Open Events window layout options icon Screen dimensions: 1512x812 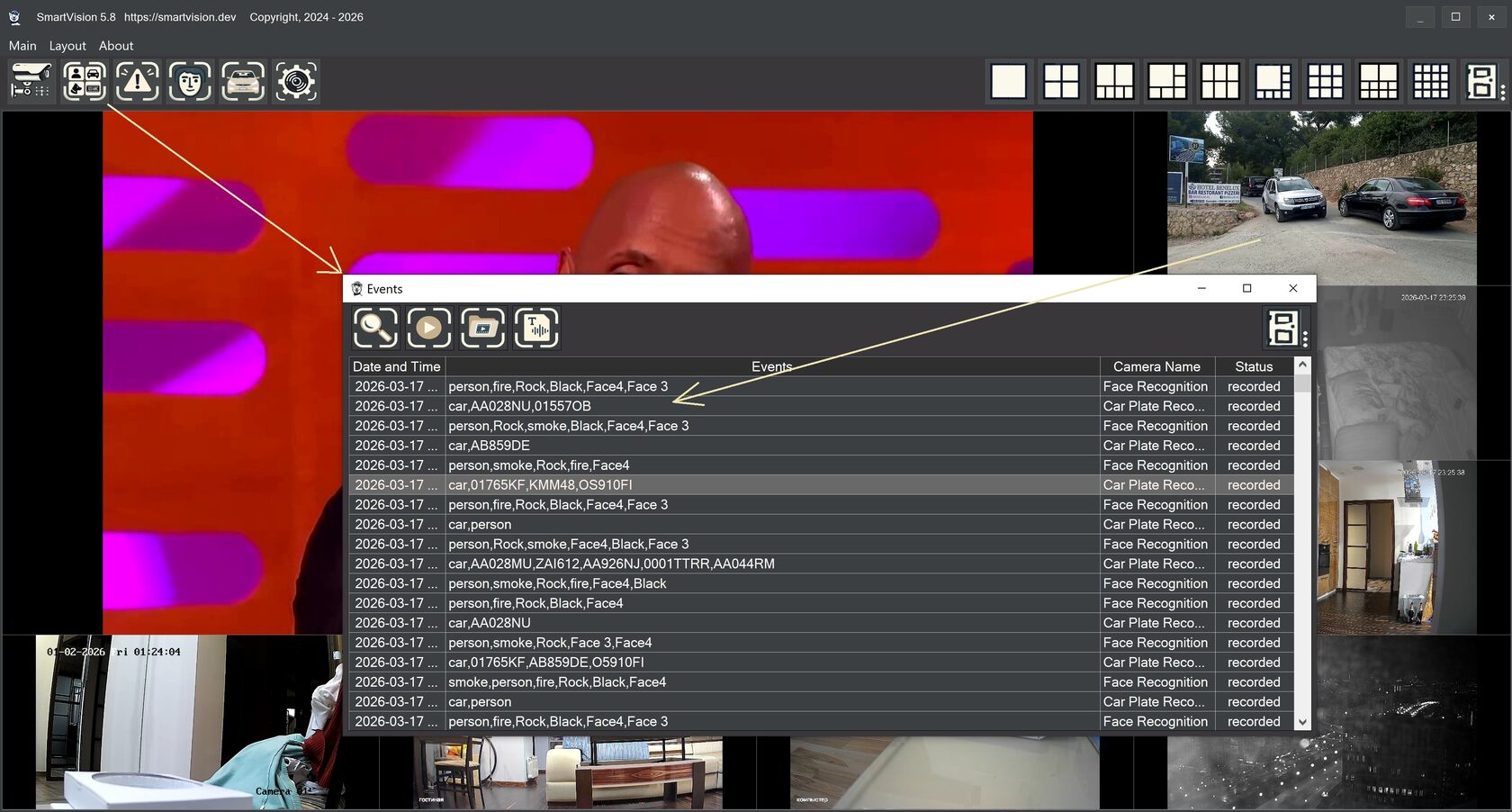pos(1286,328)
